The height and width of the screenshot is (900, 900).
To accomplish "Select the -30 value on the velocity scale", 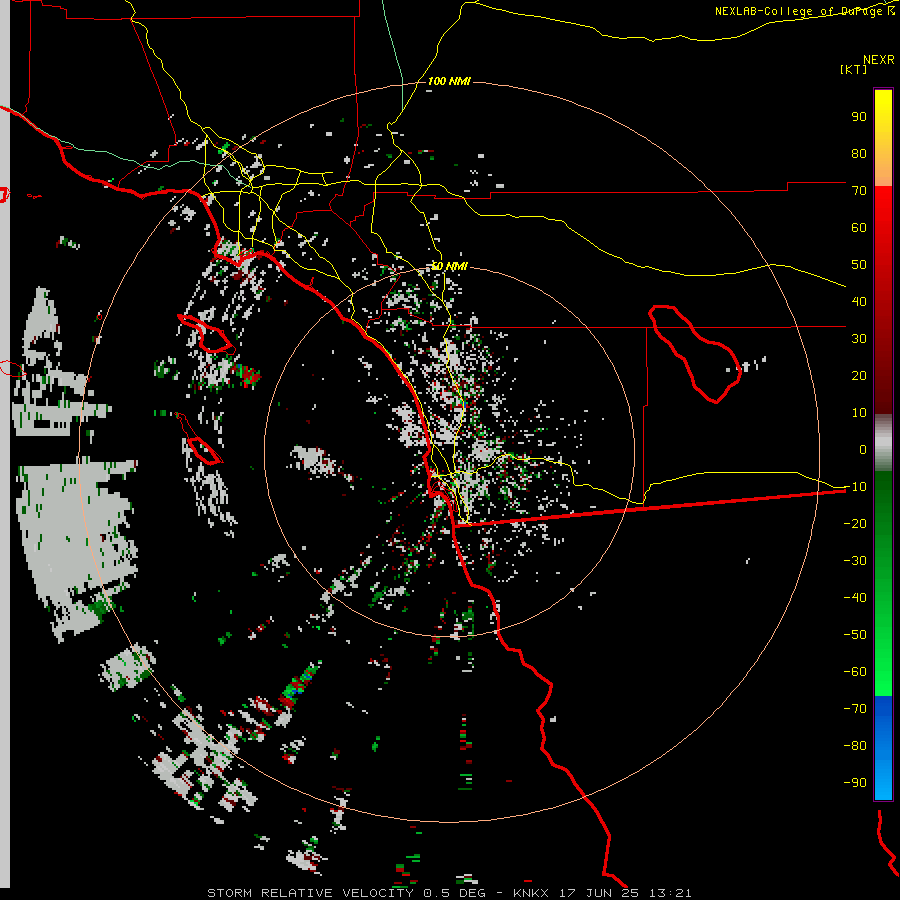I will pos(855,561).
